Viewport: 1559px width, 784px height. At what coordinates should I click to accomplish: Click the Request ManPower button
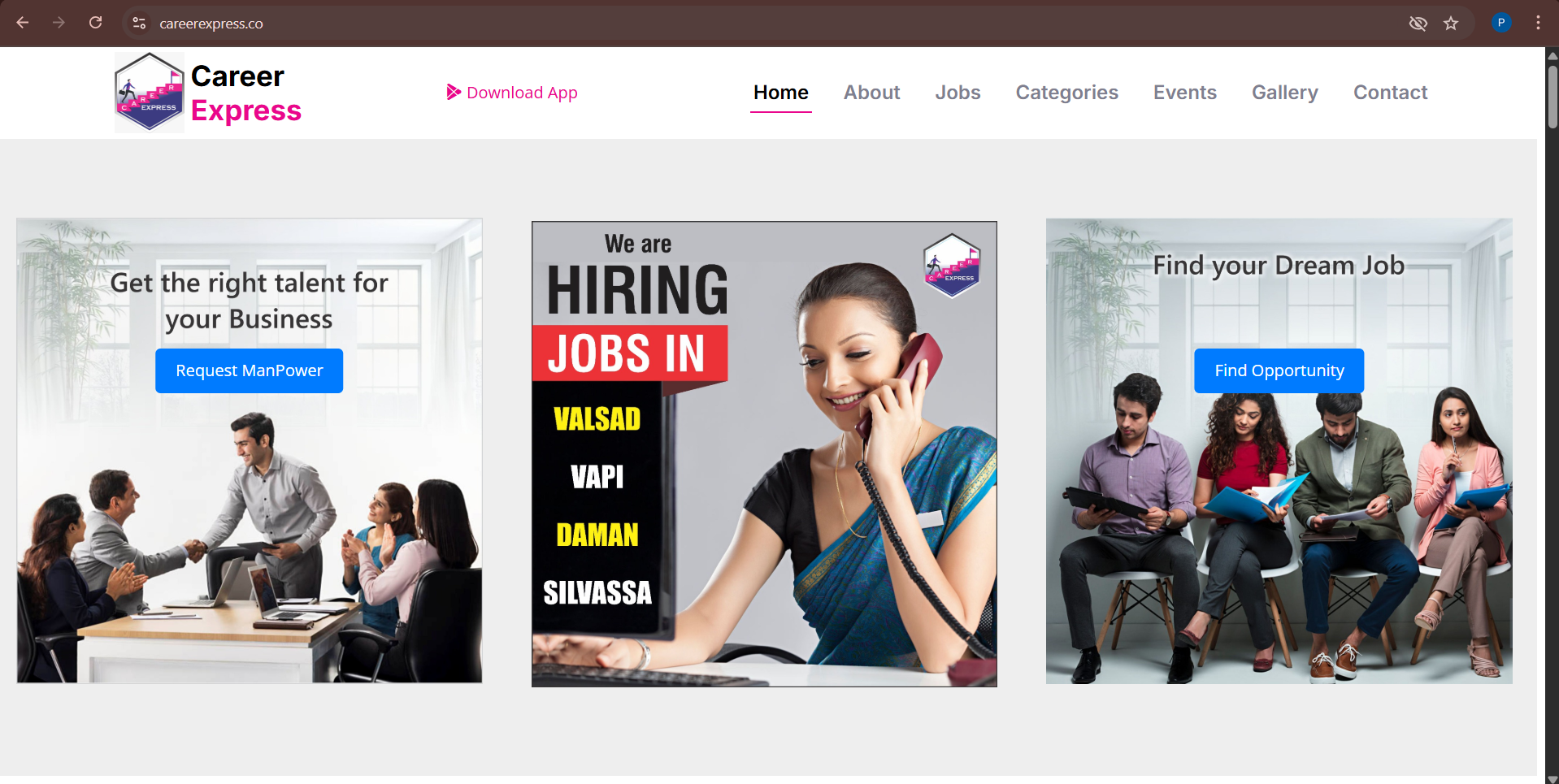(250, 370)
